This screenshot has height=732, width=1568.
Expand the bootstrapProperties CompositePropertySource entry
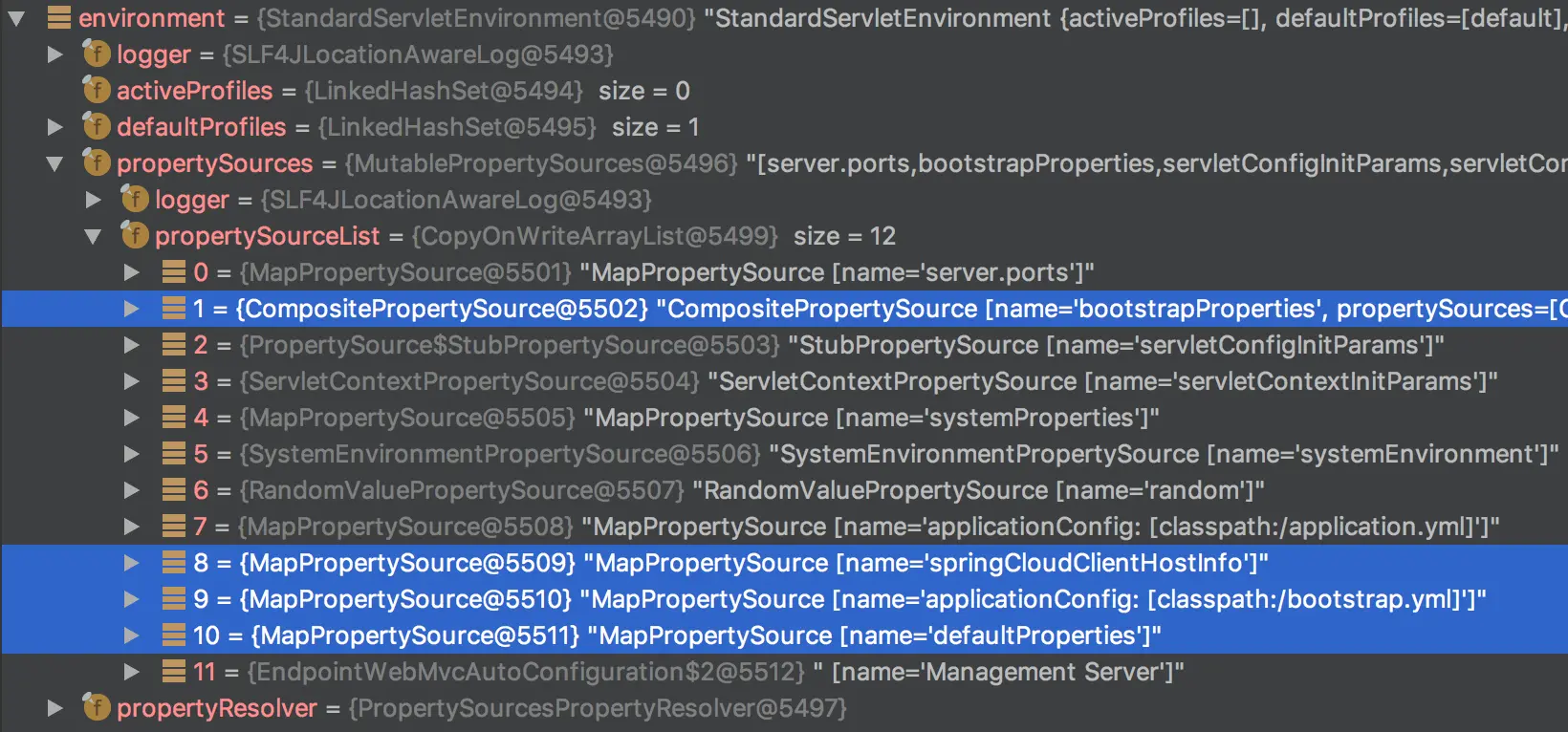coord(132,309)
